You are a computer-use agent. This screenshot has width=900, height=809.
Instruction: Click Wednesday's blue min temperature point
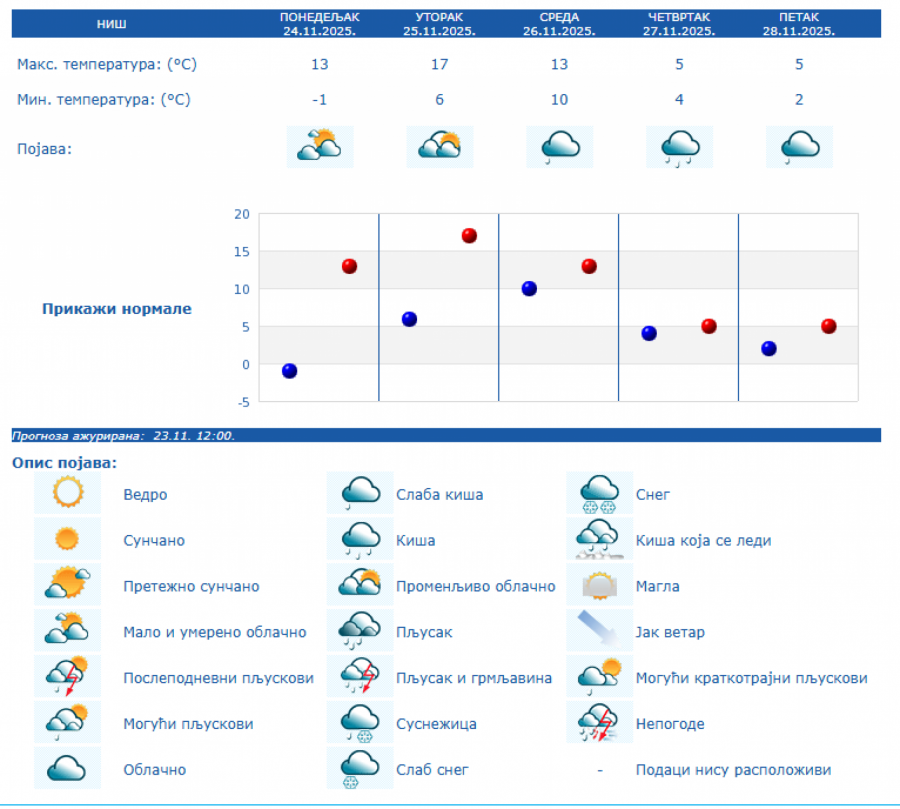coord(529,289)
